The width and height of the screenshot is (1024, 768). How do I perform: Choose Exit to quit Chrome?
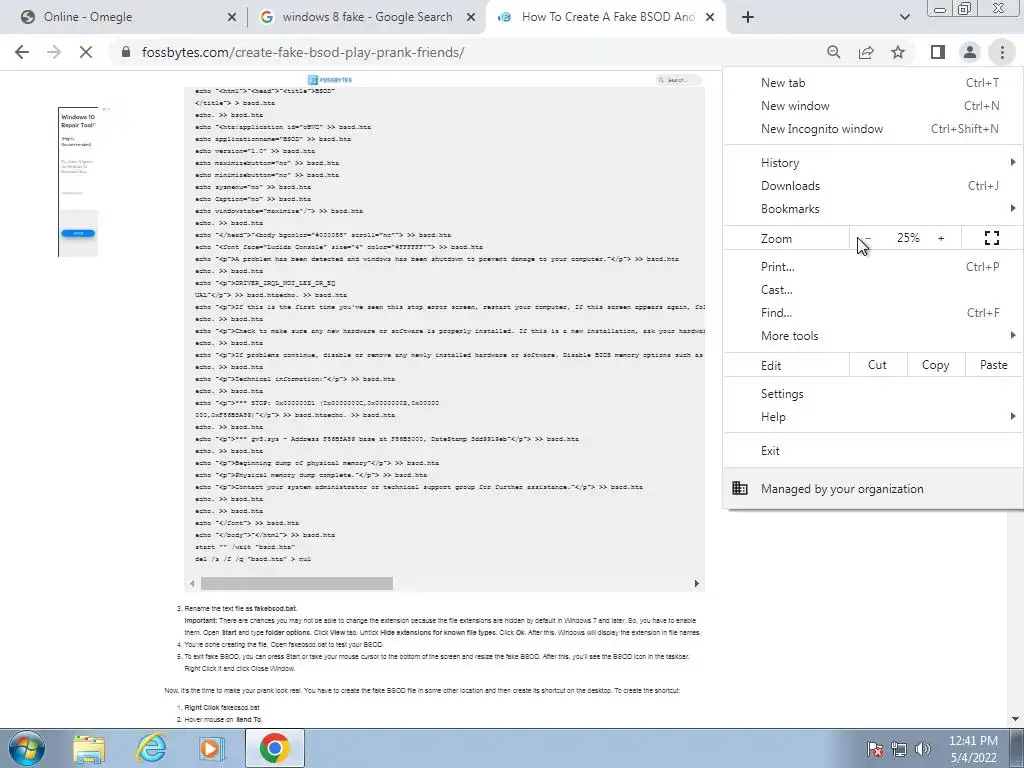pyautogui.click(x=873, y=451)
